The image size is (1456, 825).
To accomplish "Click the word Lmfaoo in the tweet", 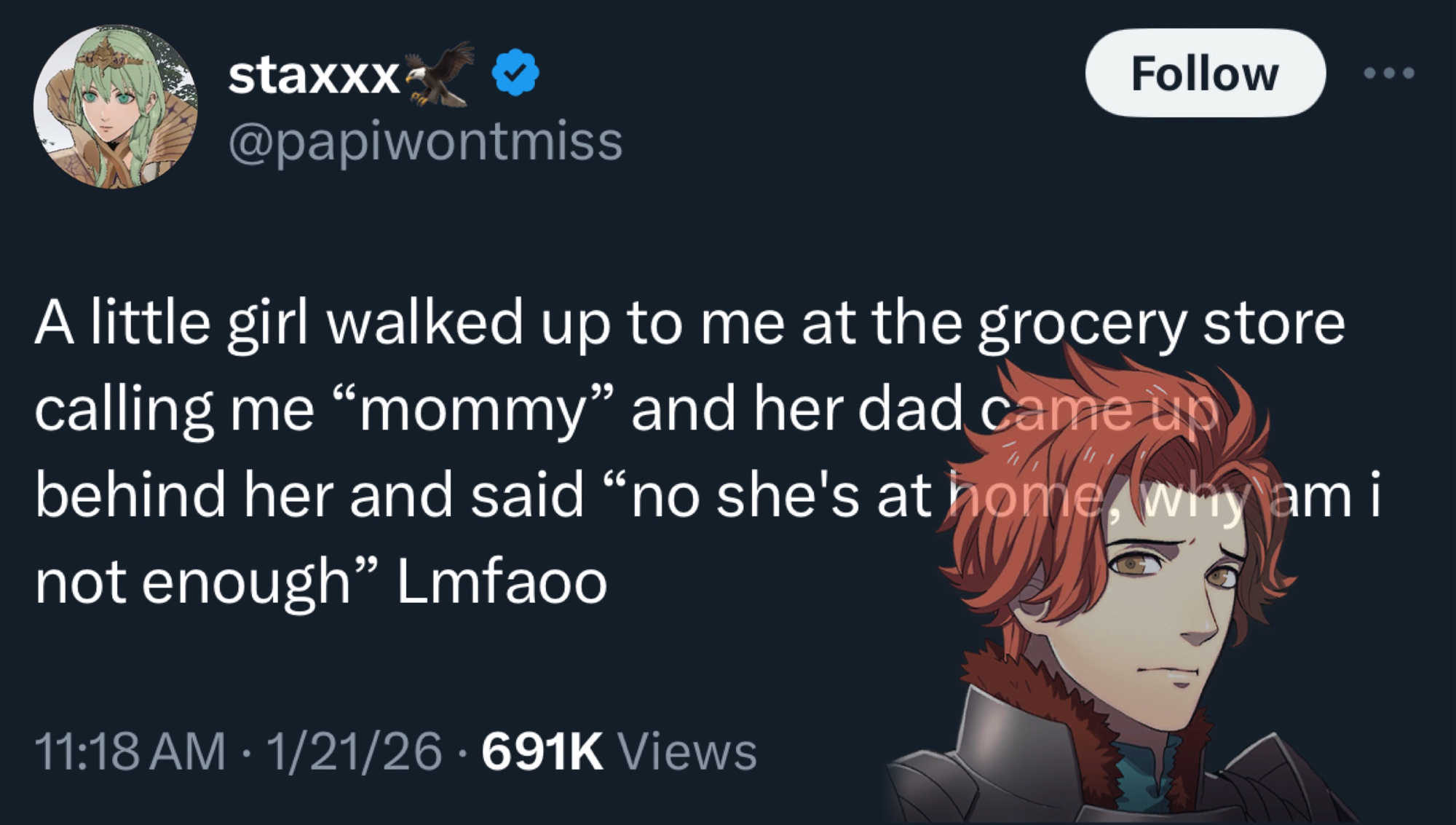I will pyautogui.click(x=502, y=582).
